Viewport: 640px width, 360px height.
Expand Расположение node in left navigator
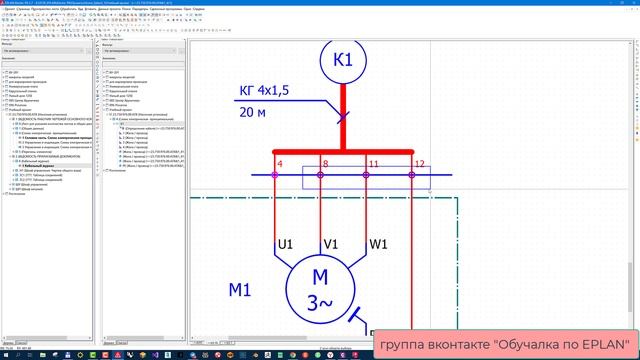4,194
